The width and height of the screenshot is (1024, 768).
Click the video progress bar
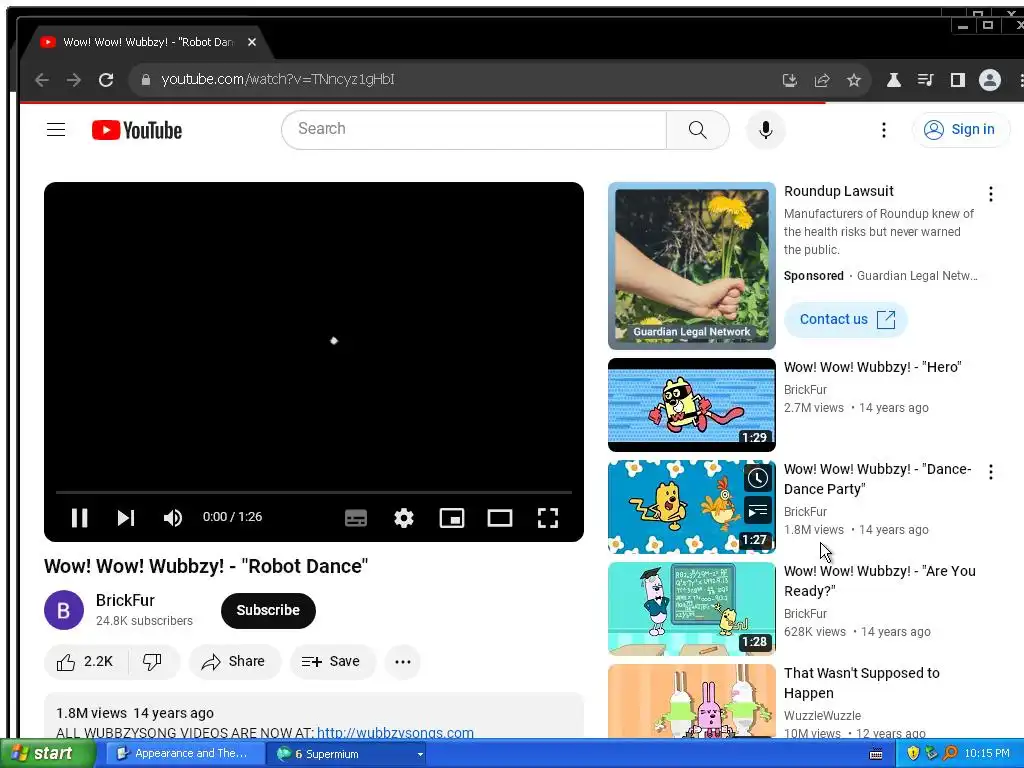coord(313,492)
